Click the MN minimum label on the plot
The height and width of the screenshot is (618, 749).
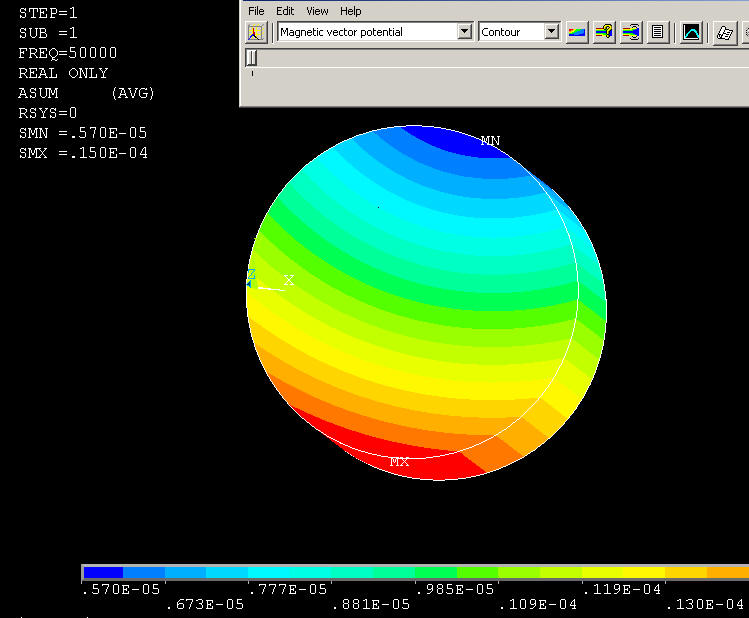(490, 141)
